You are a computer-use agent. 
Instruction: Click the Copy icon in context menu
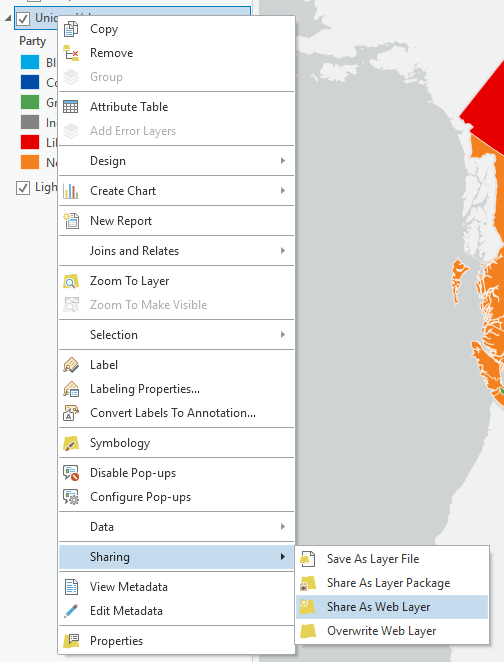click(71, 29)
